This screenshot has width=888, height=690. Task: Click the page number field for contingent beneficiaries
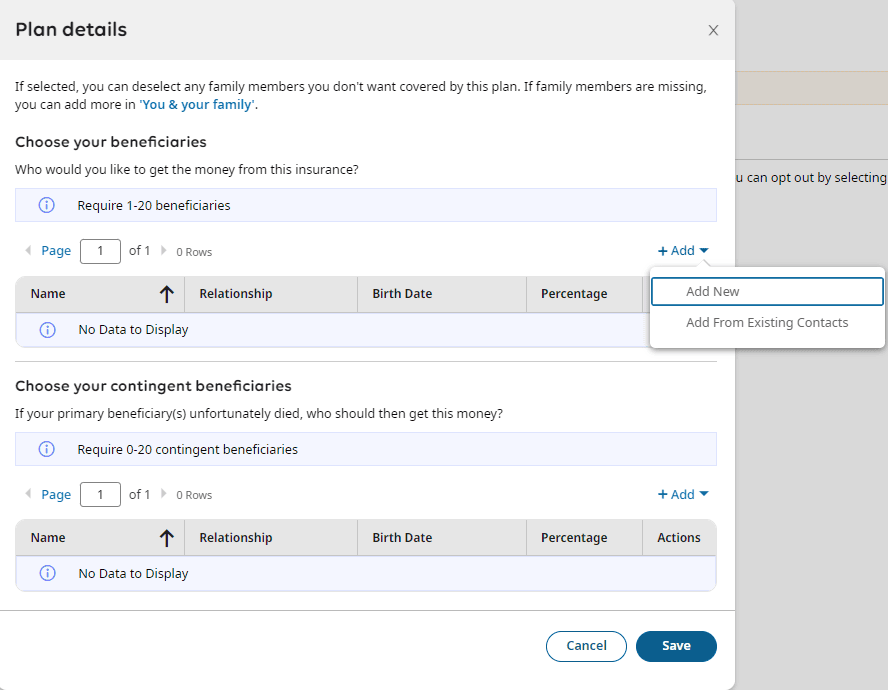pyautogui.click(x=100, y=494)
